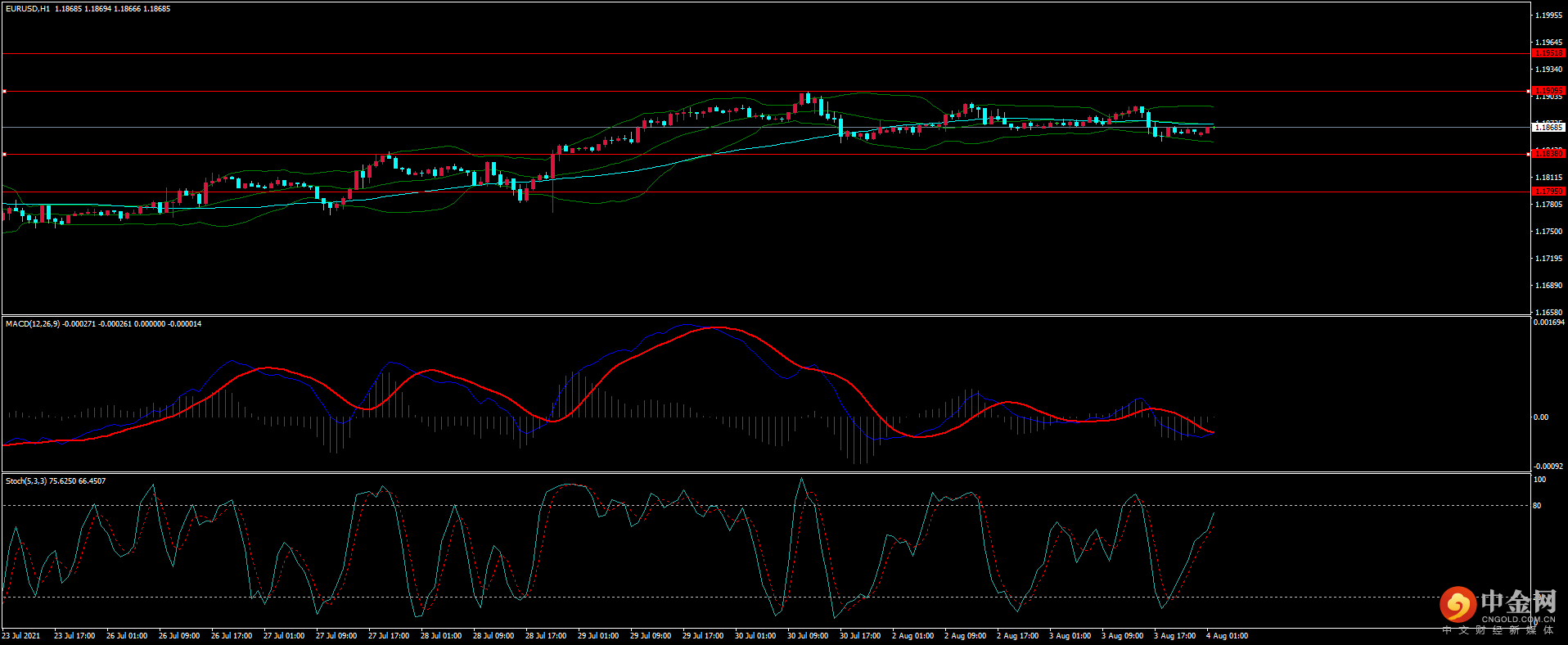The image size is (1568, 645).
Task: Select the 23 Jul 2021 date label
Action: click(21, 636)
